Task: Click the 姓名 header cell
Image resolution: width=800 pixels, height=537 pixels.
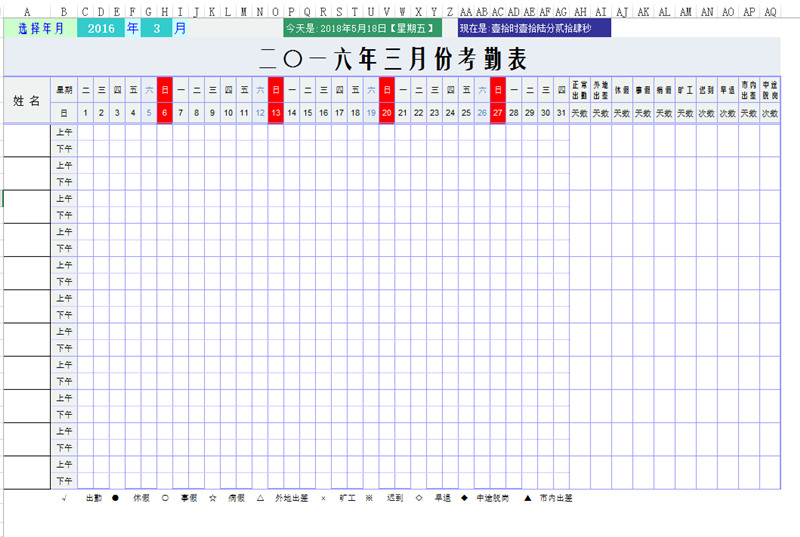Action: coord(27,101)
